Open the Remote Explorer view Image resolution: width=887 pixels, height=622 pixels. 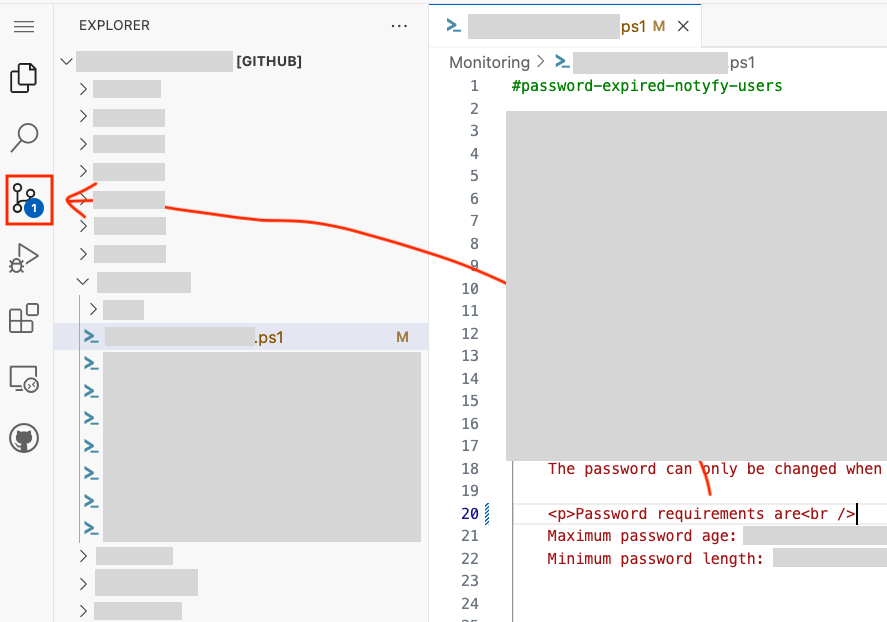[x=24, y=378]
